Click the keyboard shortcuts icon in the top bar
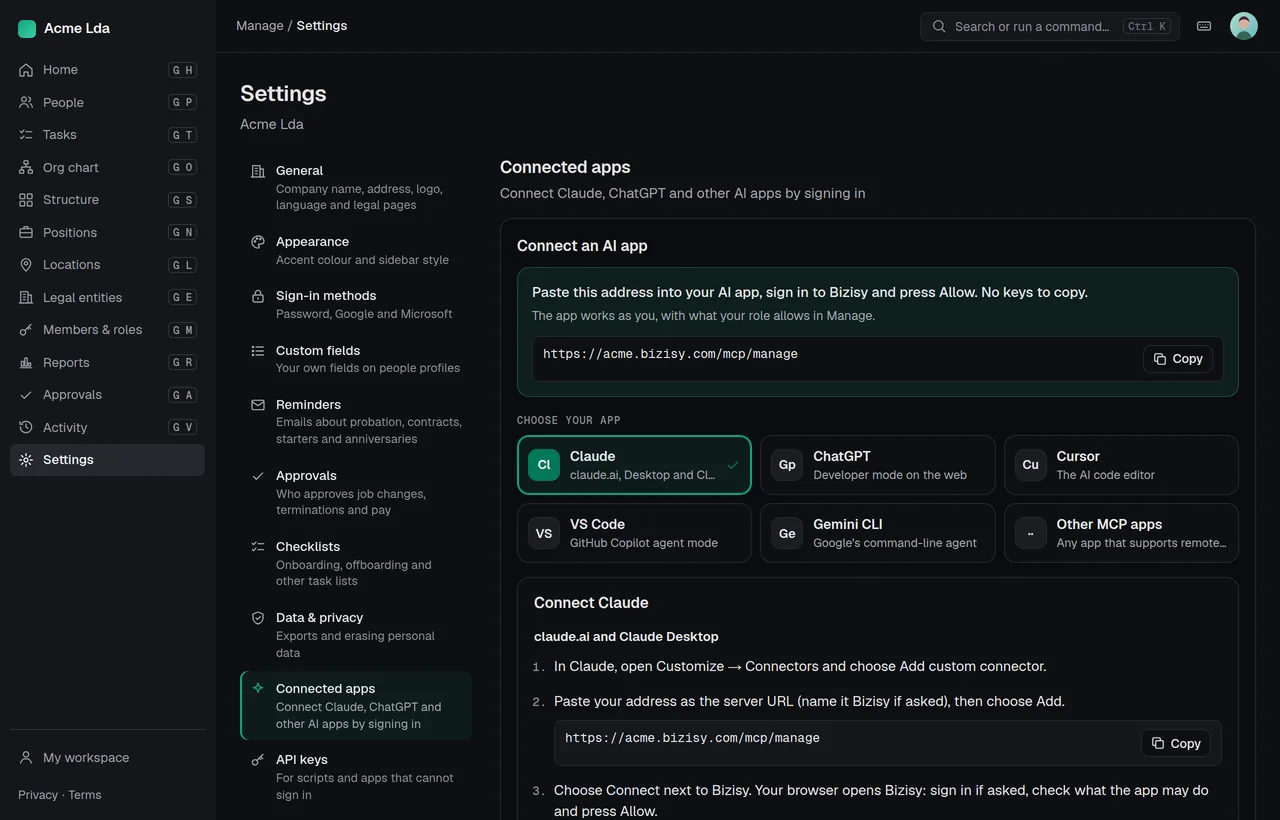The height and width of the screenshot is (820, 1280). pos(1204,26)
